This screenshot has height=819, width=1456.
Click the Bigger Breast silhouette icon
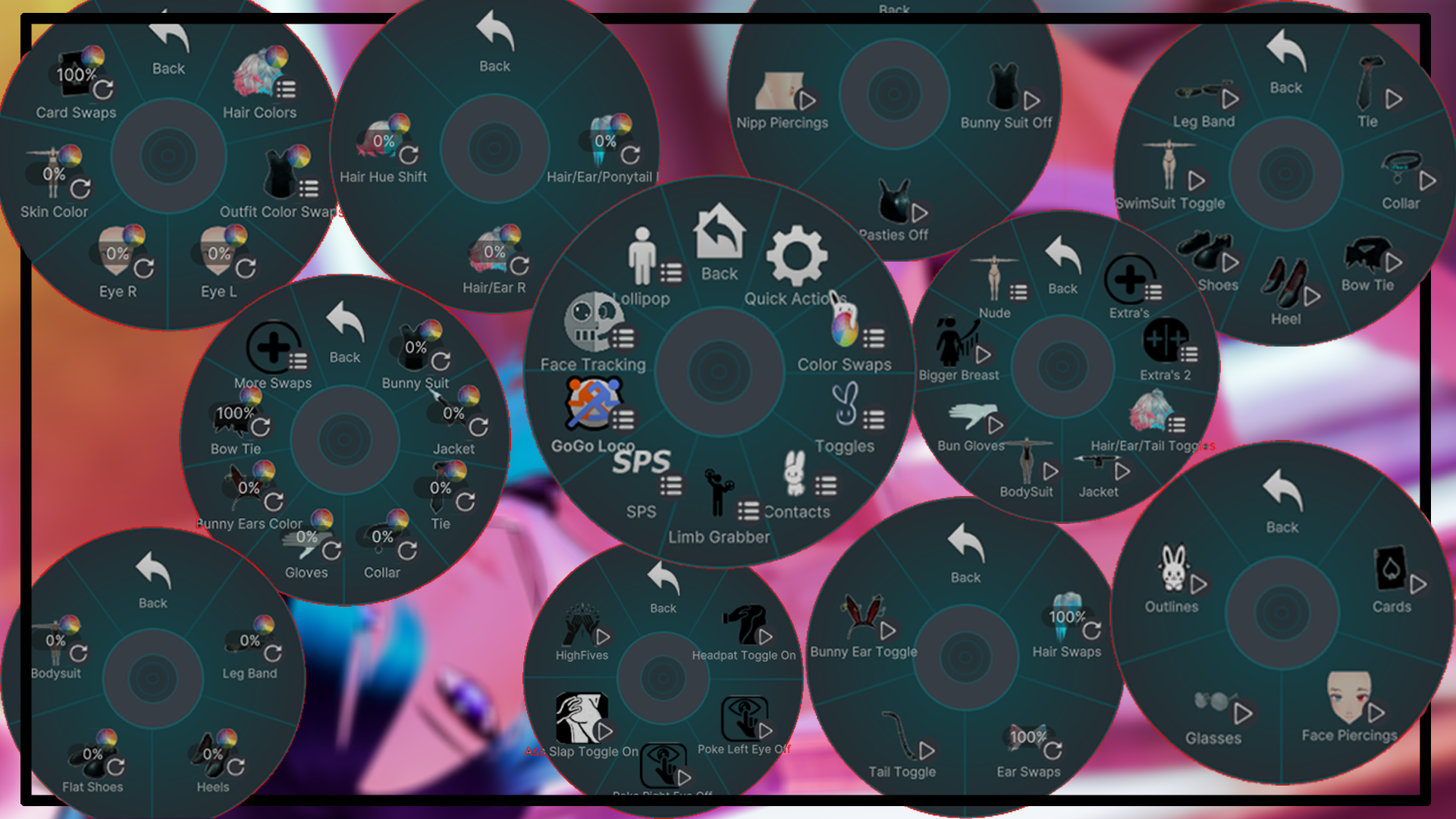957,341
